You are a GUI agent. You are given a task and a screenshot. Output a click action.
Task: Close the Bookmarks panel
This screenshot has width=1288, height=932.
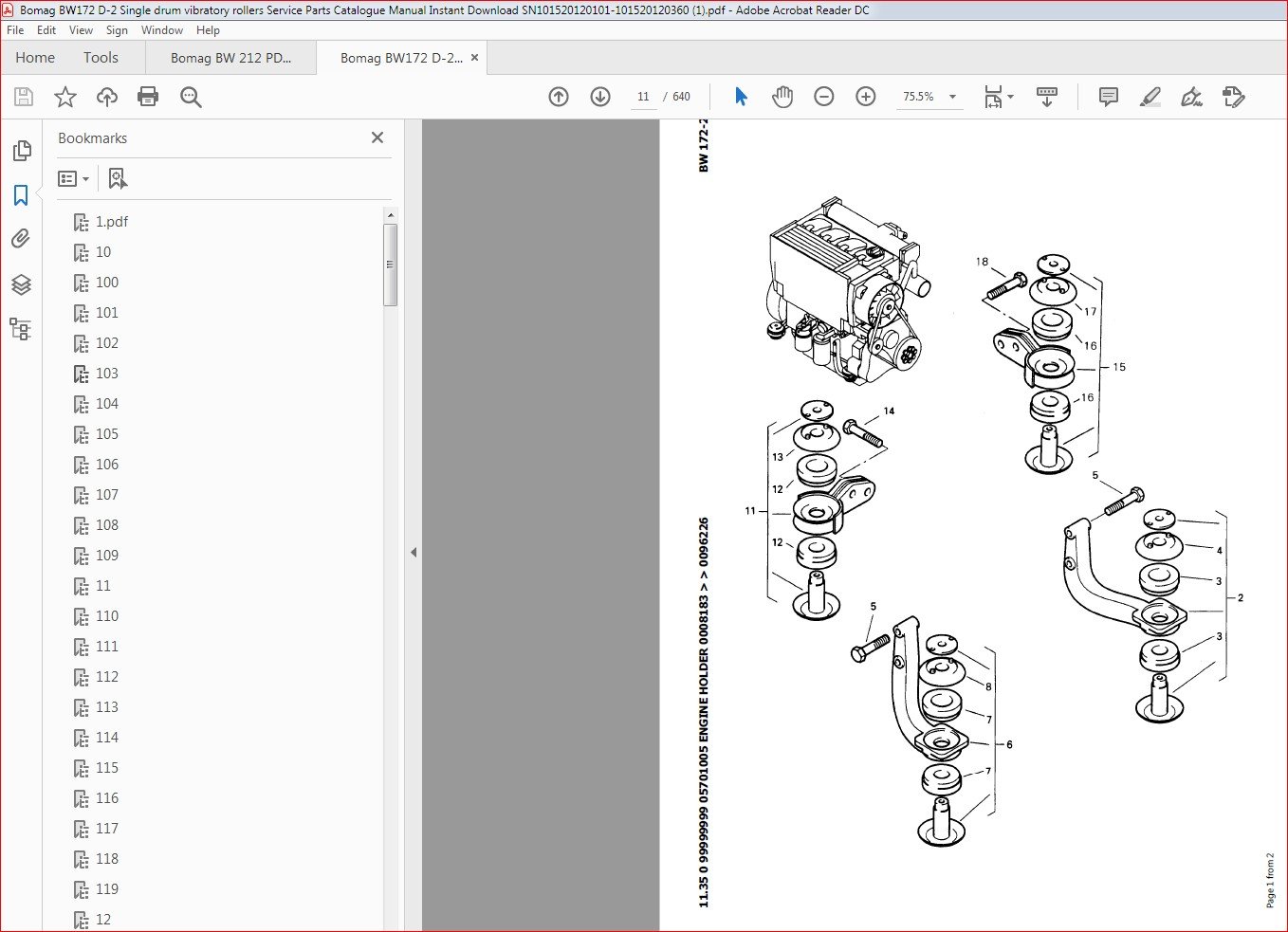pos(377,137)
